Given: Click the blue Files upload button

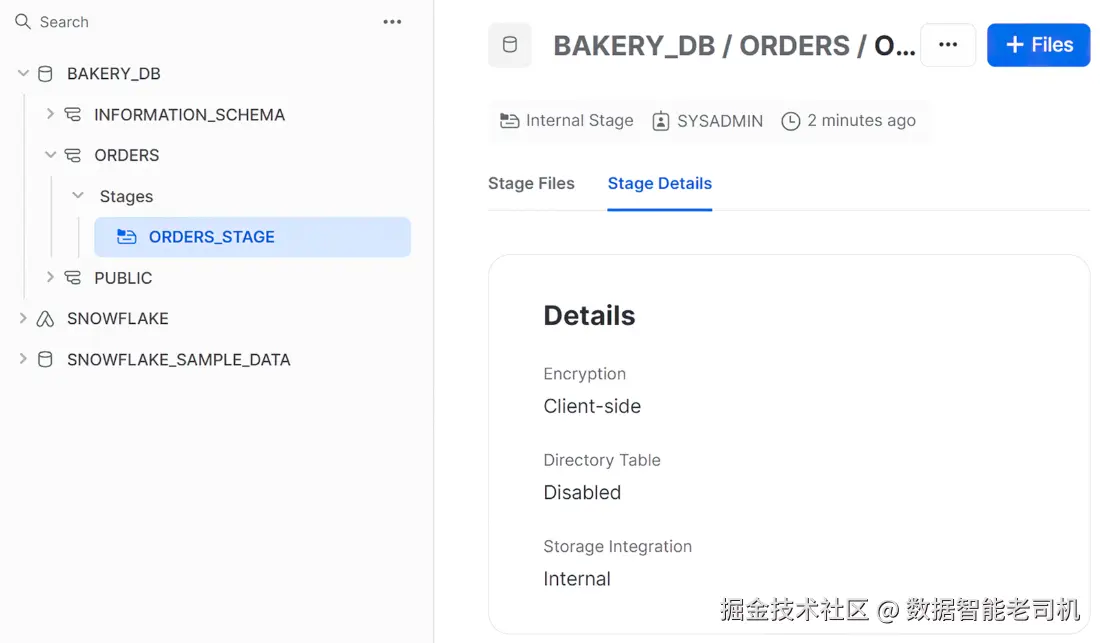Looking at the screenshot, I should pos(1038,45).
